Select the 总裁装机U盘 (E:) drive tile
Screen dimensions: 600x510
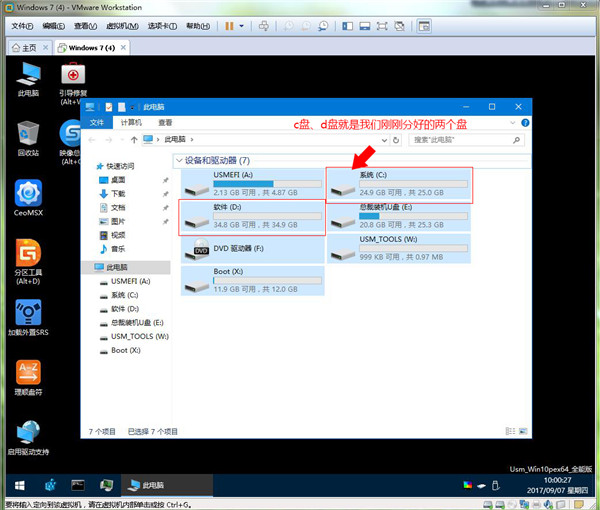(399, 216)
